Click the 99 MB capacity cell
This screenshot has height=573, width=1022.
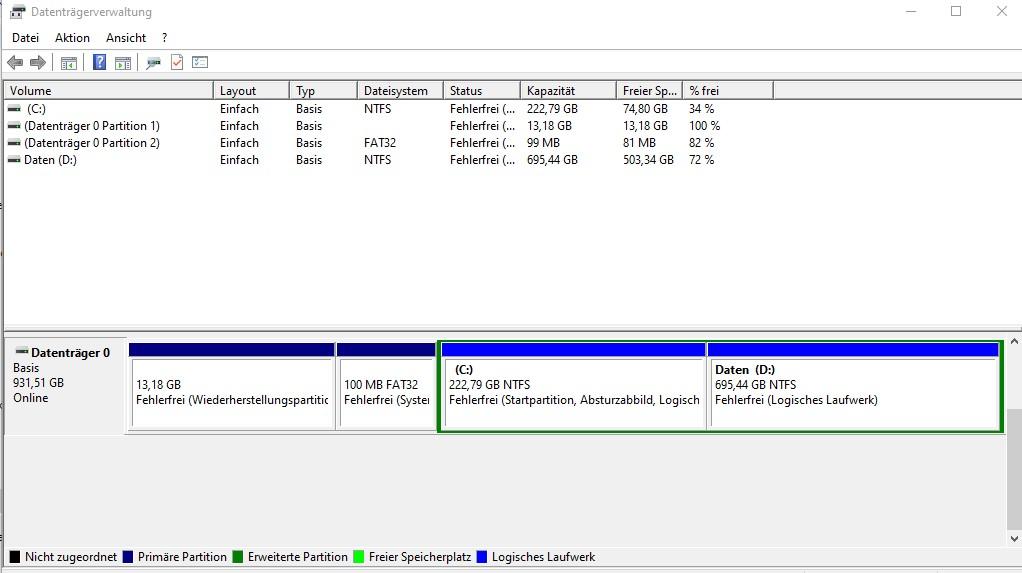coord(543,143)
